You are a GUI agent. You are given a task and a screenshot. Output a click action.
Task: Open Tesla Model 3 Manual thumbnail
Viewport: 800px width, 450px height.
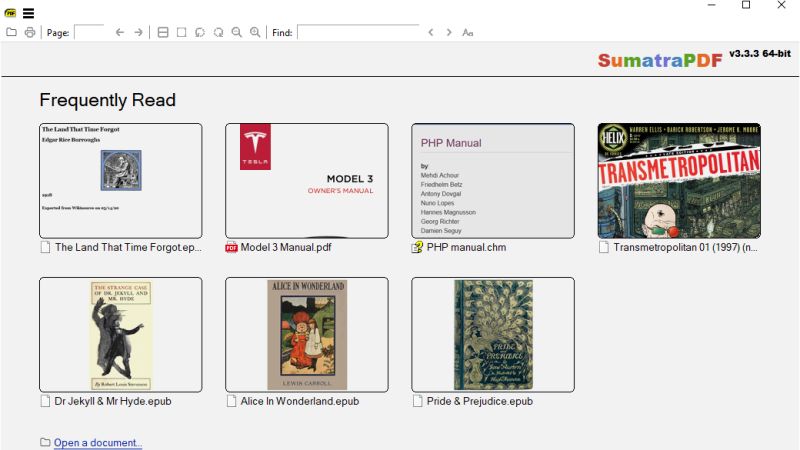(x=307, y=181)
